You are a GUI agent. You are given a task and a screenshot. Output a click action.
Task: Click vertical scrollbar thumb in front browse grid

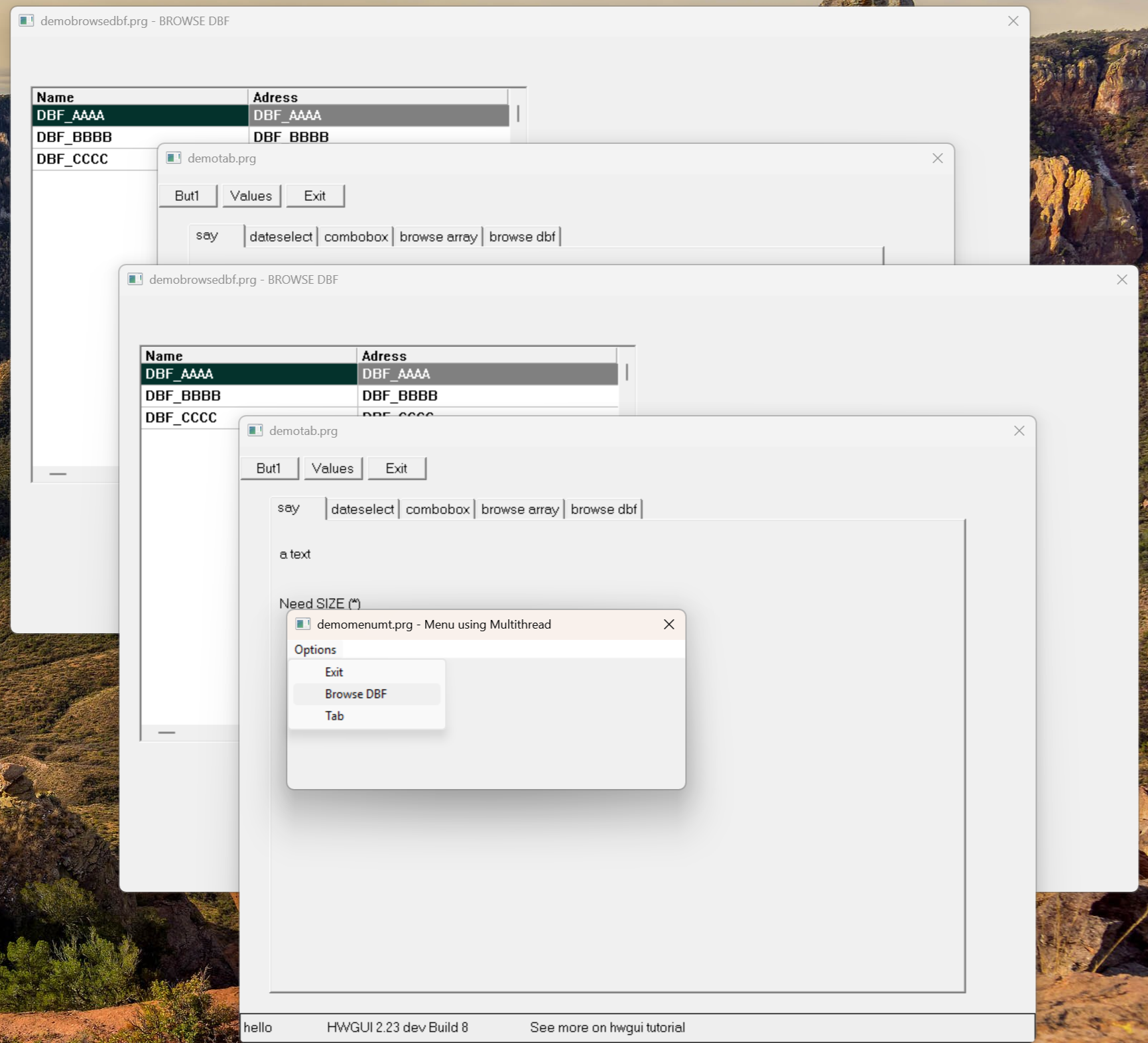(x=627, y=373)
